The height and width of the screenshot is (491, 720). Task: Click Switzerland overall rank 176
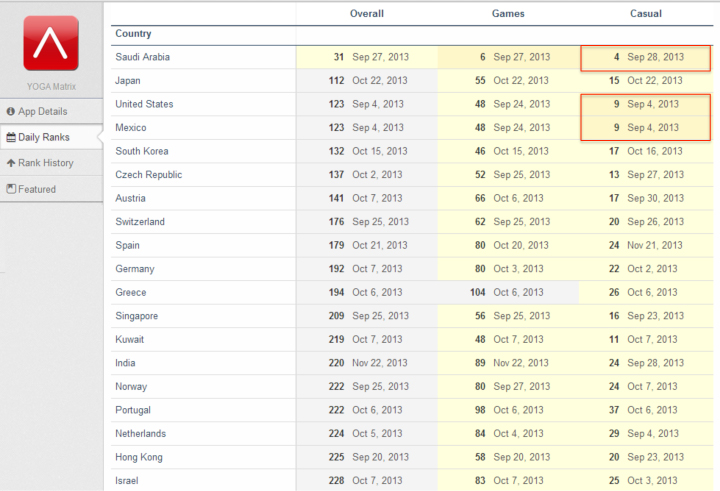[x=337, y=221]
